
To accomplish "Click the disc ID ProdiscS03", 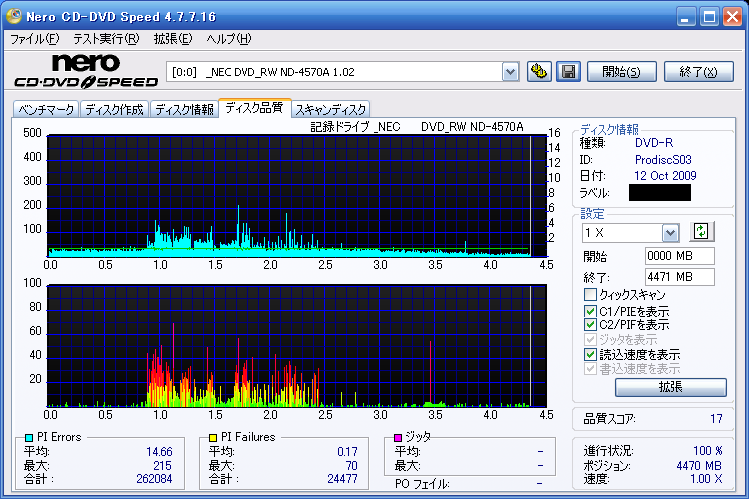I will (x=663, y=159).
